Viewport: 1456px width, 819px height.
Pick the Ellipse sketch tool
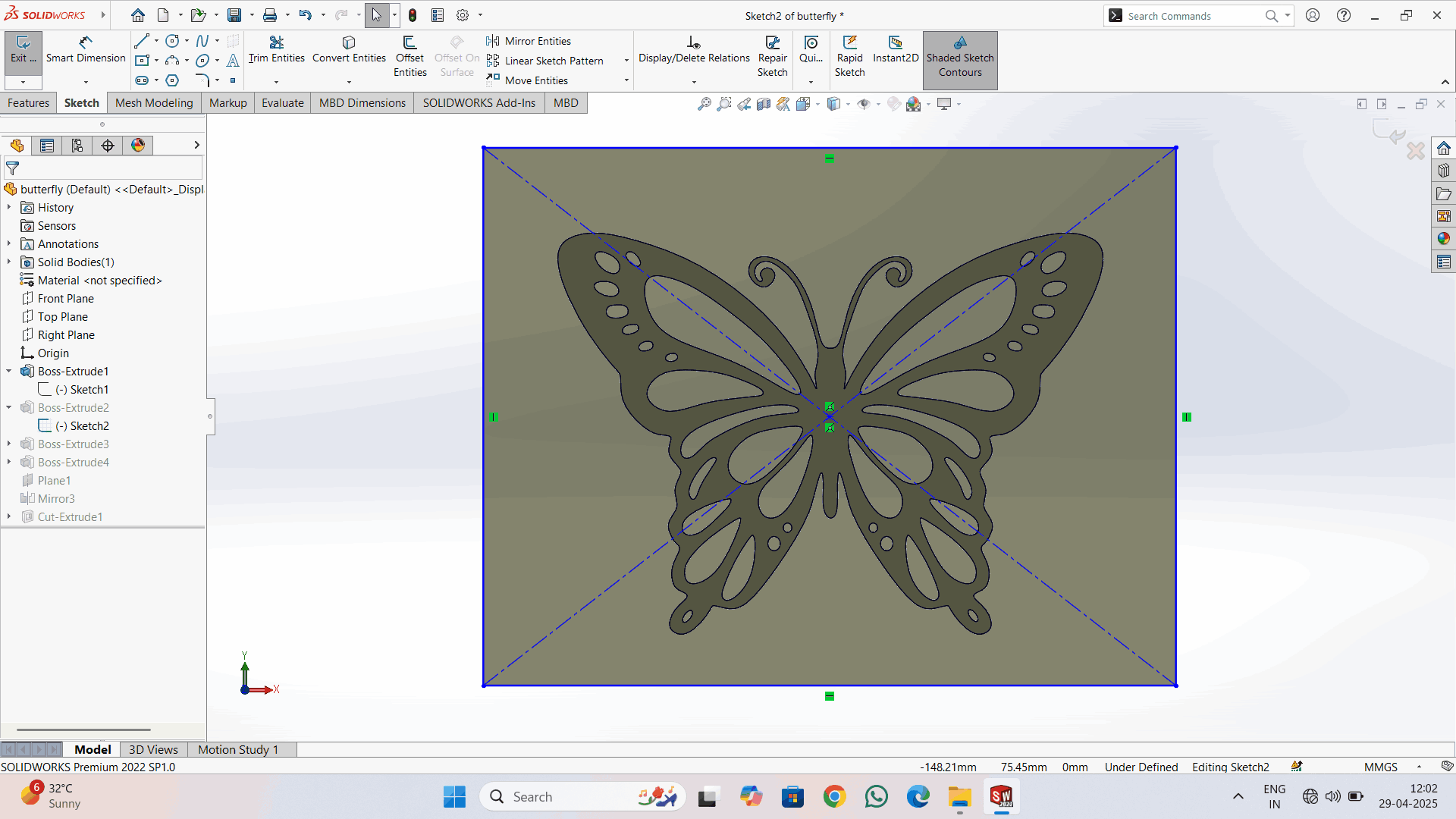point(202,61)
